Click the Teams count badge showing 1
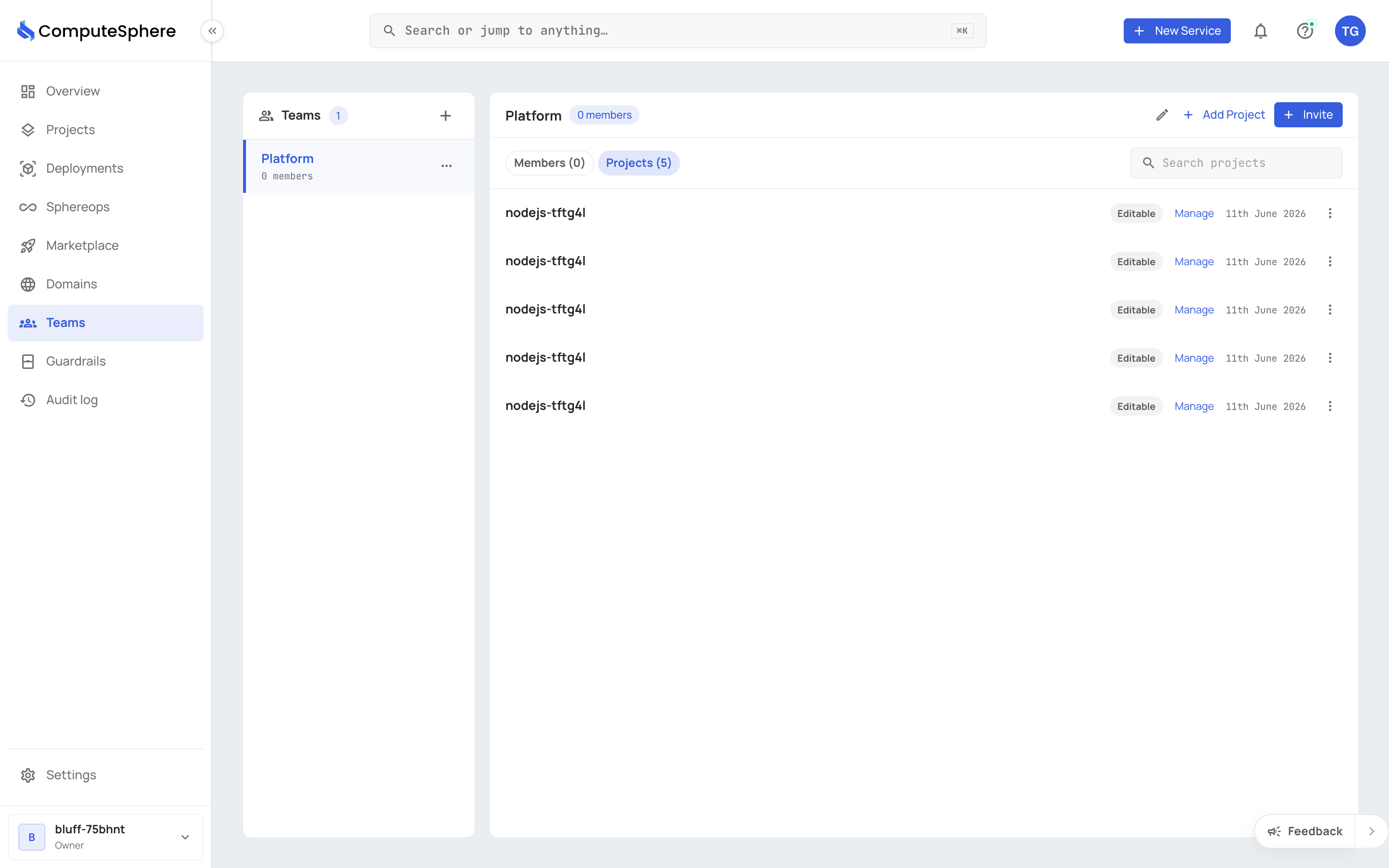The height and width of the screenshot is (868, 1389). click(x=338, y=116)
